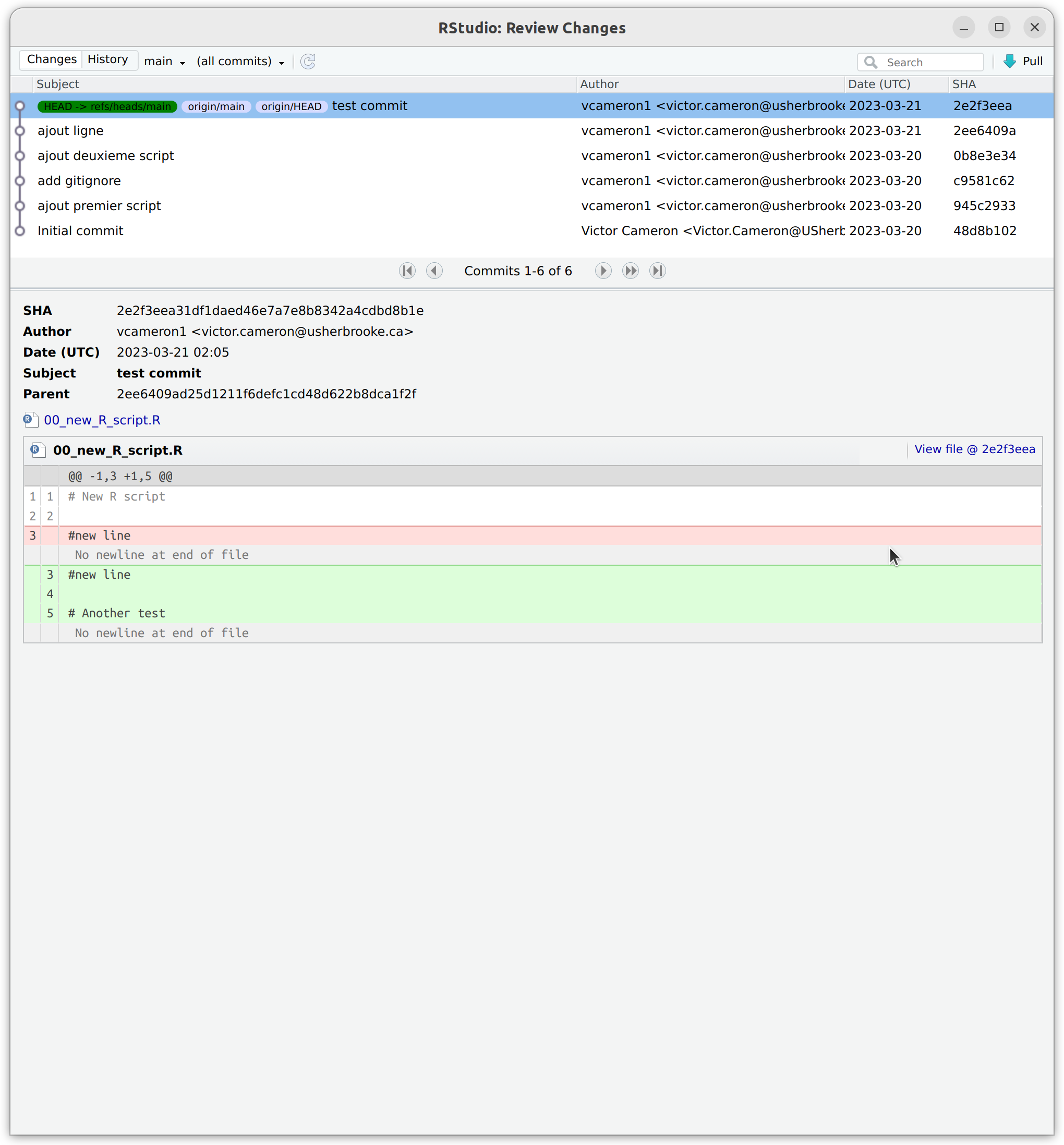Go to first page of commits

(407, 271)
